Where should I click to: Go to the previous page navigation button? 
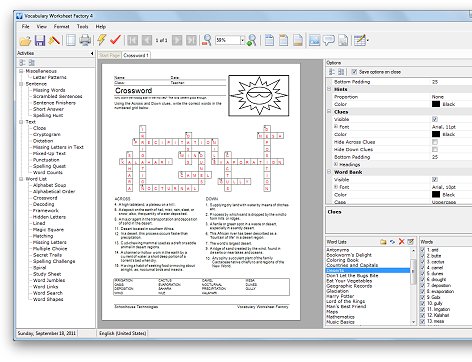point(147,40)
